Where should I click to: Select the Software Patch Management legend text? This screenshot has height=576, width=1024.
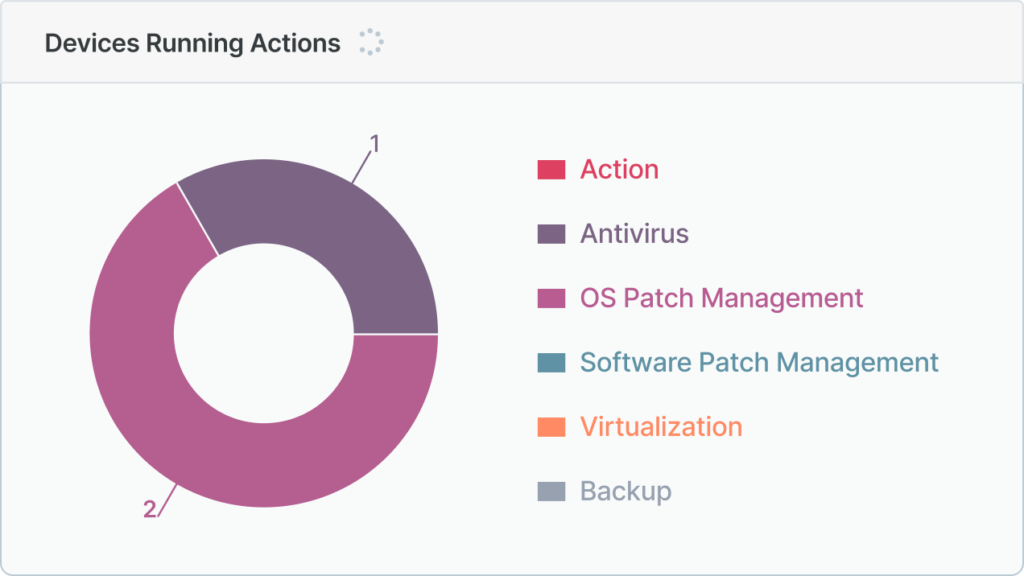(x=759, y=362)
